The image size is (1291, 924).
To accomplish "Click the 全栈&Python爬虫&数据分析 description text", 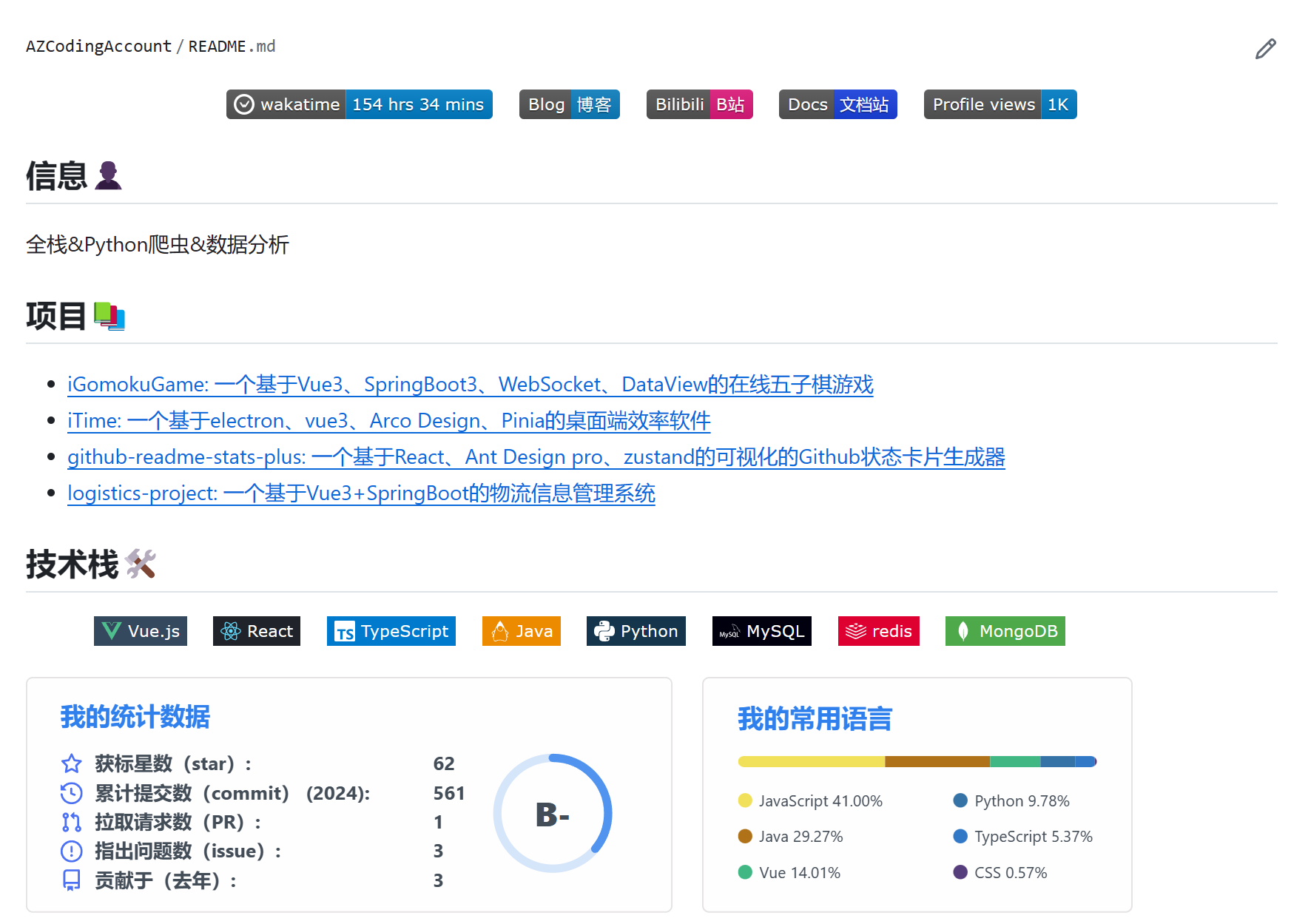I will pyautogui.click(x=158, y=245).
